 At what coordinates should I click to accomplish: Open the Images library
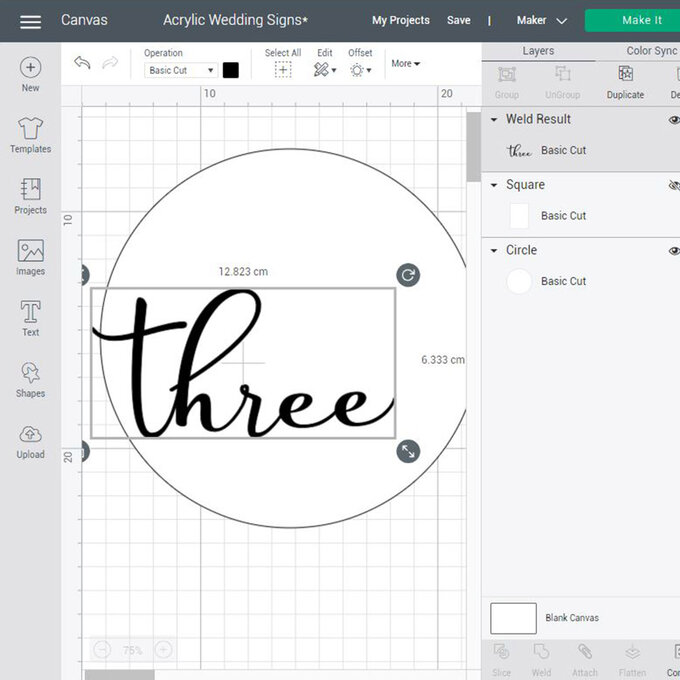[30, 257]
